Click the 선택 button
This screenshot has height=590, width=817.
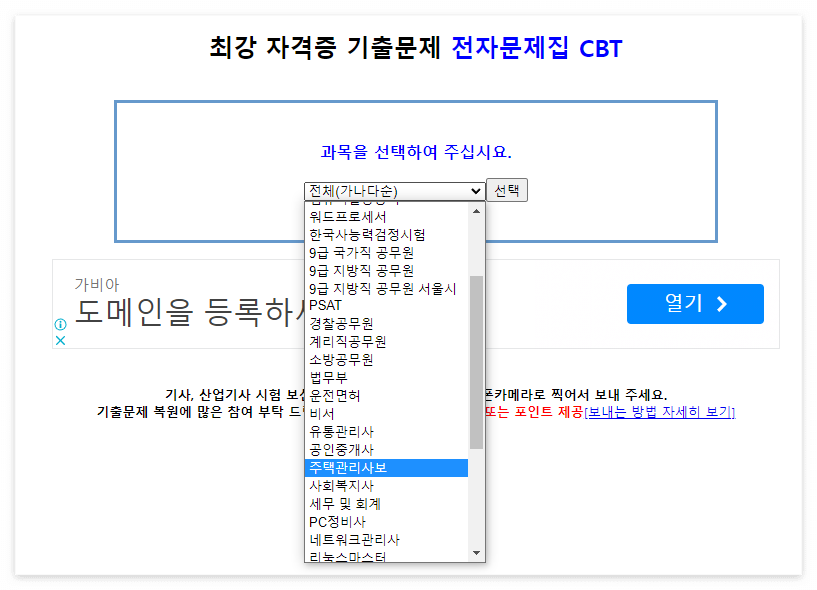point(506,190)
